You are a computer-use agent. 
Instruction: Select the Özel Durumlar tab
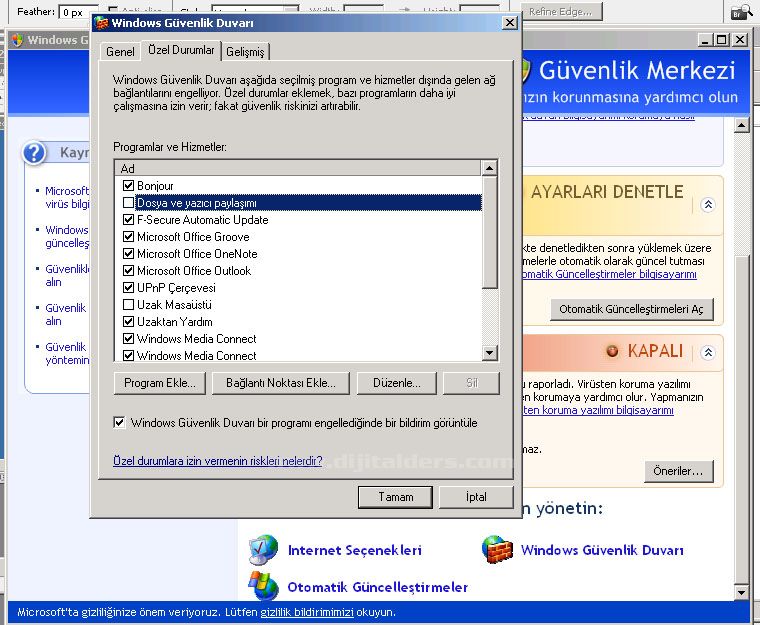(x=181, y=50)
